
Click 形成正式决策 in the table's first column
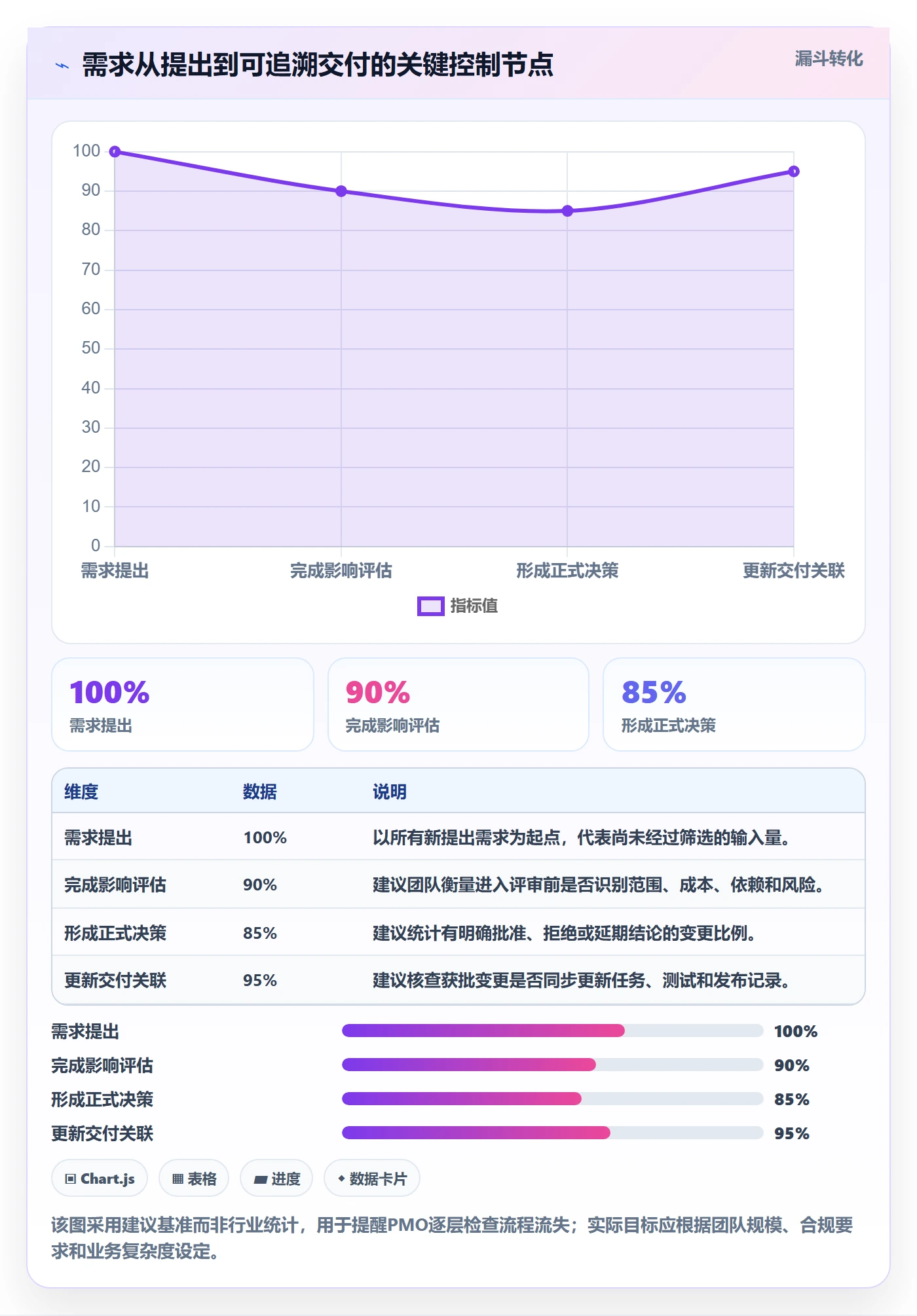(115, 933)
